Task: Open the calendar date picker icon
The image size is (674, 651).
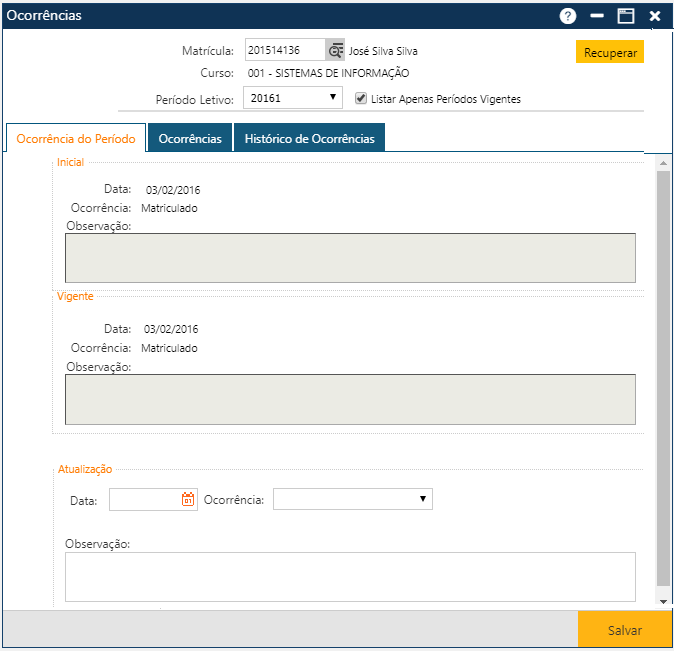Action: (x=188, y=500)
